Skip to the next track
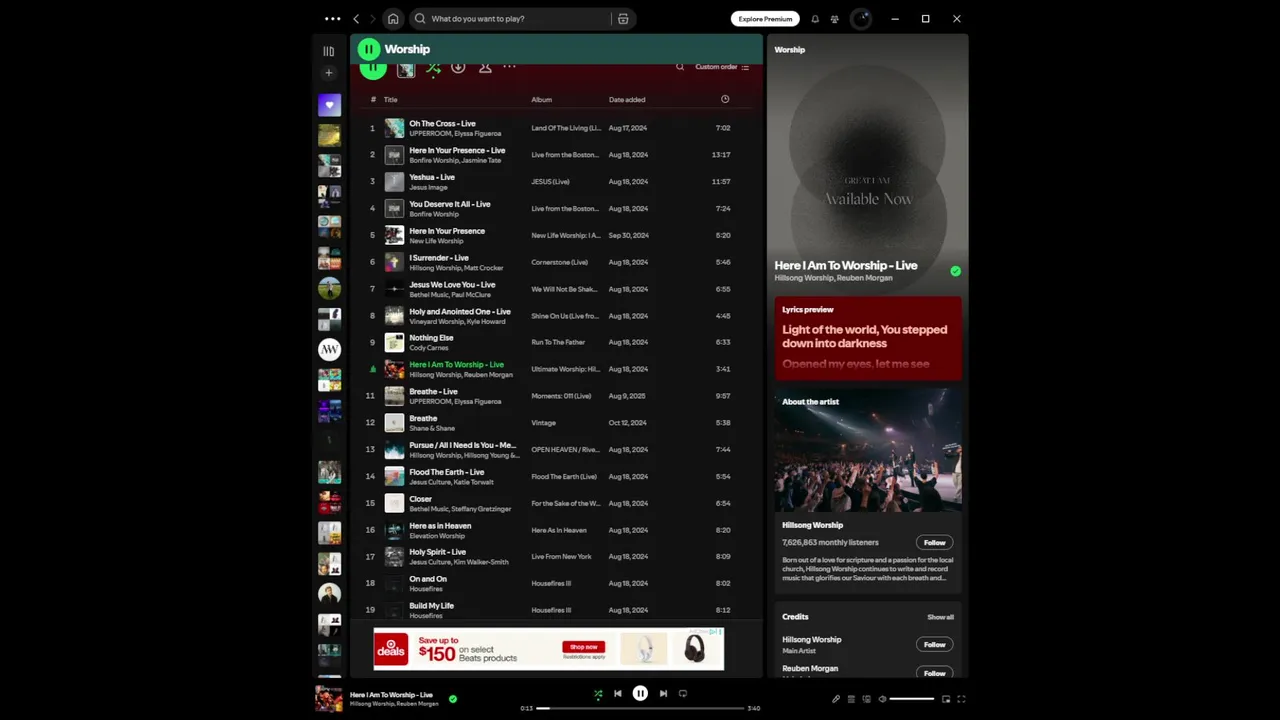Viewport: 1280px width, 720px height. [663, 693]
